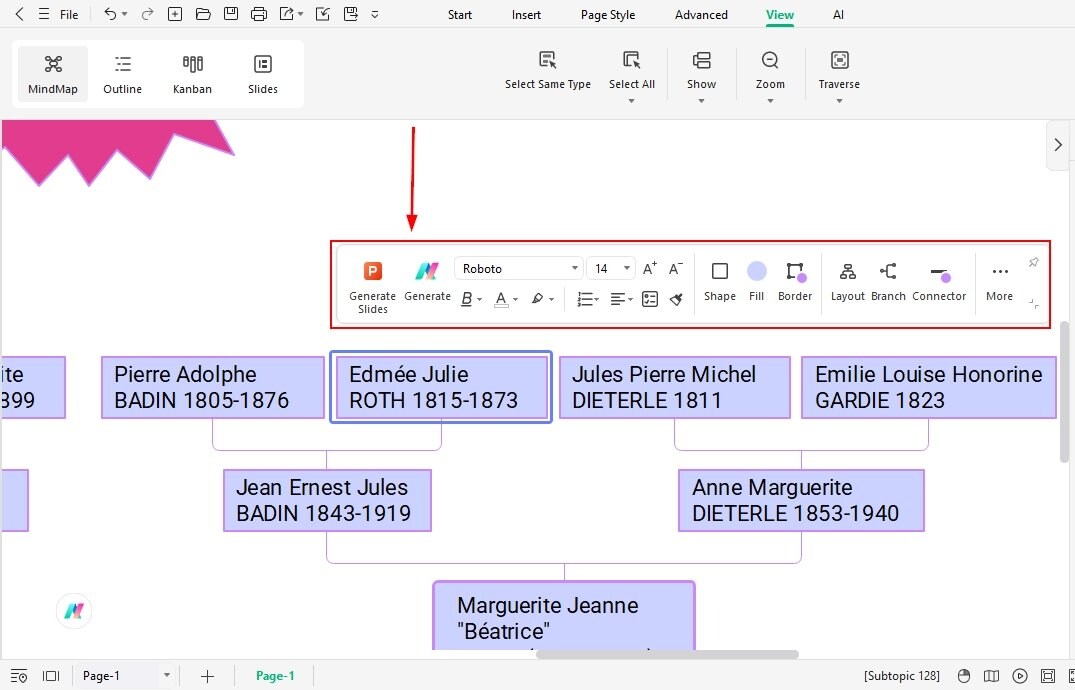Select the Connector tool
1075x690 pixels.
pyautogui.click(x=939, y=280)
